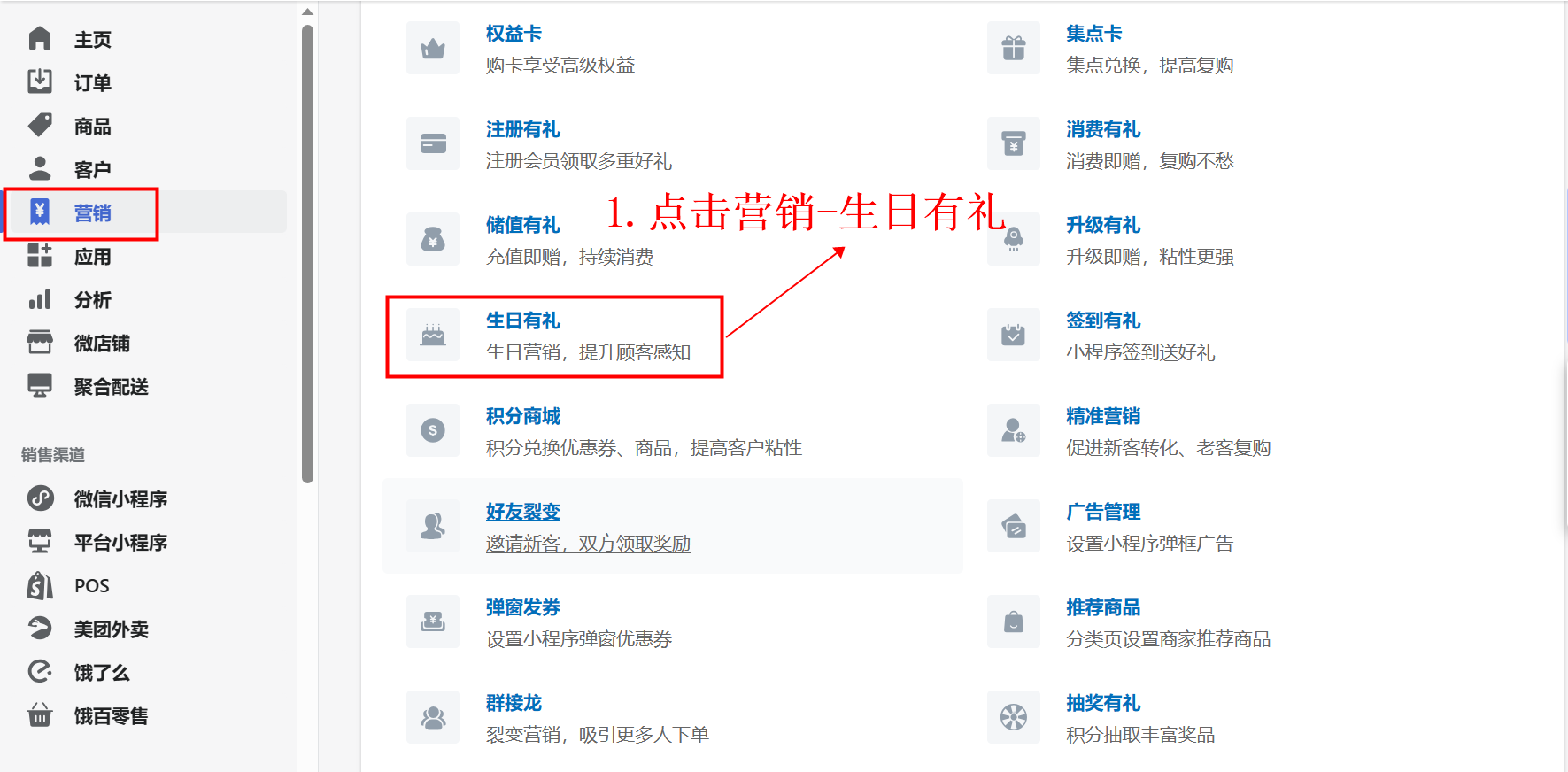Click the 储值有礼 money bag icon
The height and width of the screenshot is (772, 1568).
433,239
